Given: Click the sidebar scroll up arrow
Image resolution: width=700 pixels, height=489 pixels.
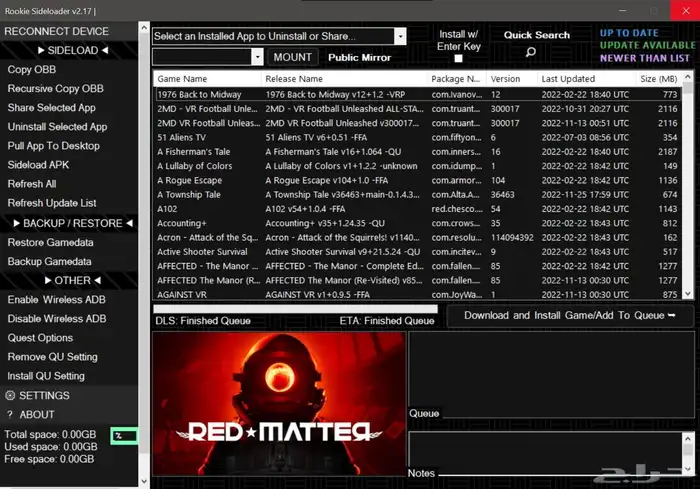Looking at the screenshot, I should pyautogui.click(x=144, y=28).
